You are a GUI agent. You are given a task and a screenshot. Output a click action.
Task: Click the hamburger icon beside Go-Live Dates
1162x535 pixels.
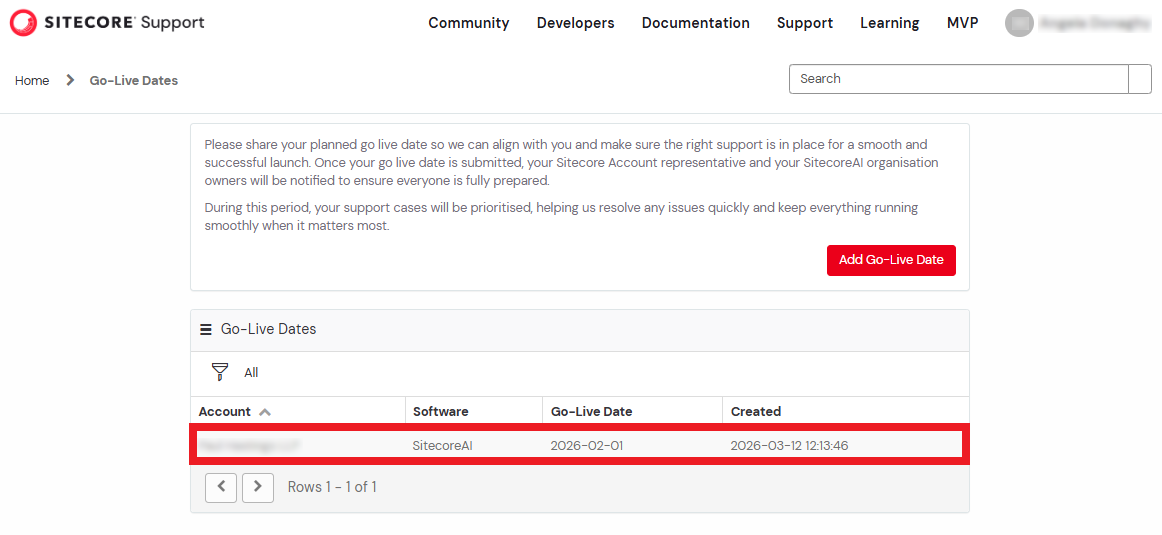click(205, 329)
